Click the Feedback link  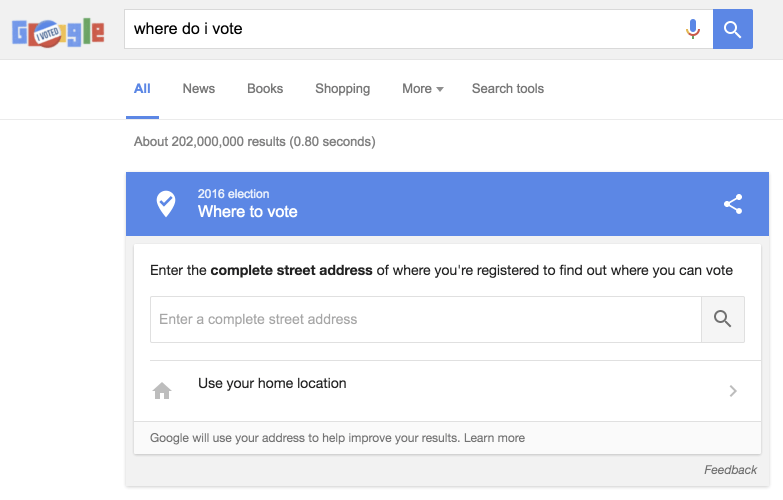(x=730, y=470)
